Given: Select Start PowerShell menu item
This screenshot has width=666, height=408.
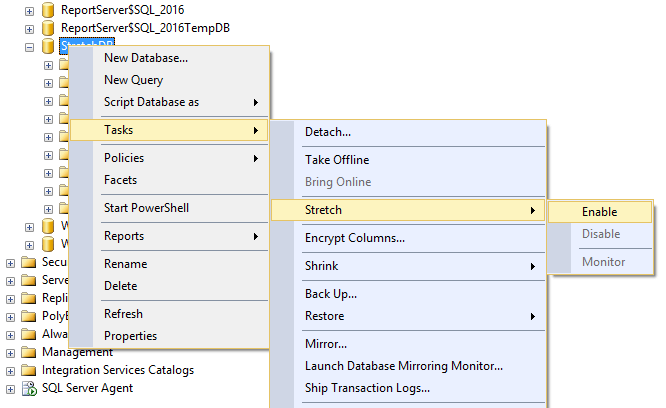Looking at the screenshot, I should pos(169,208).
